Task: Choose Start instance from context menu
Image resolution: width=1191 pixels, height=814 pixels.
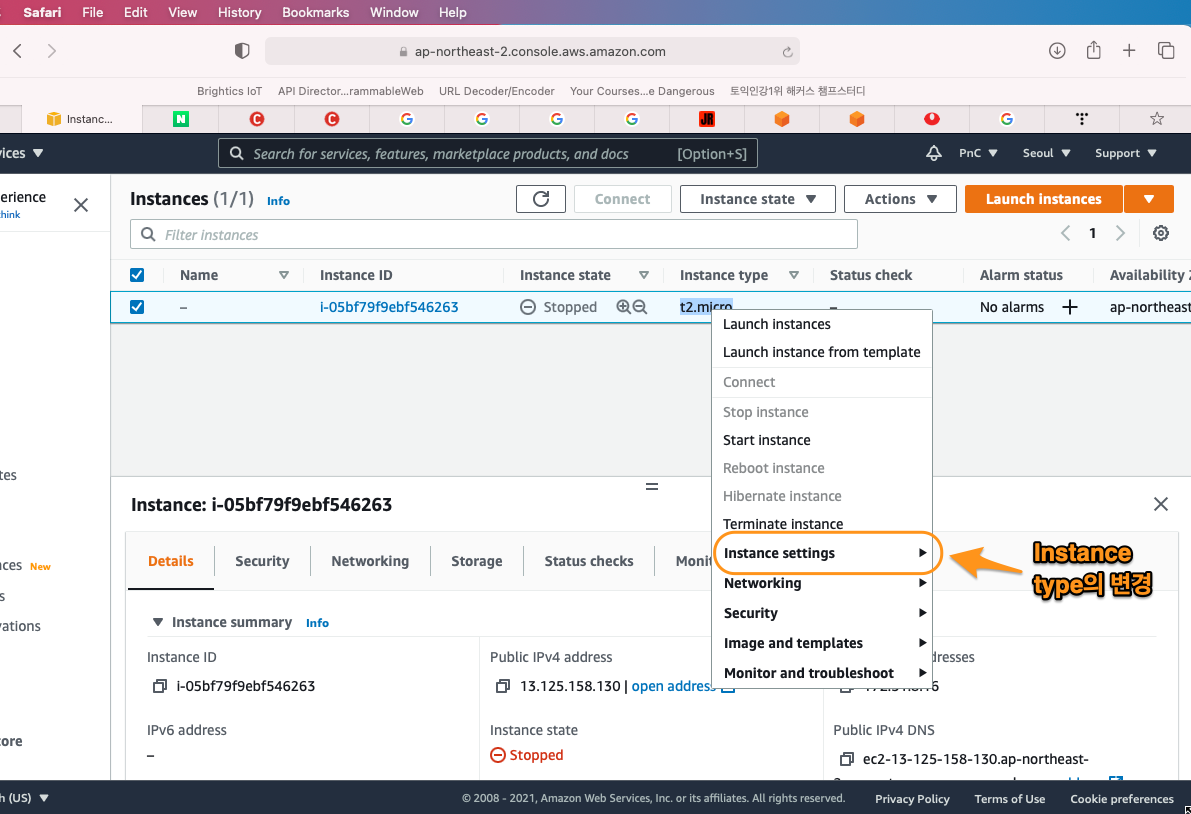Action: pos(766,440)
